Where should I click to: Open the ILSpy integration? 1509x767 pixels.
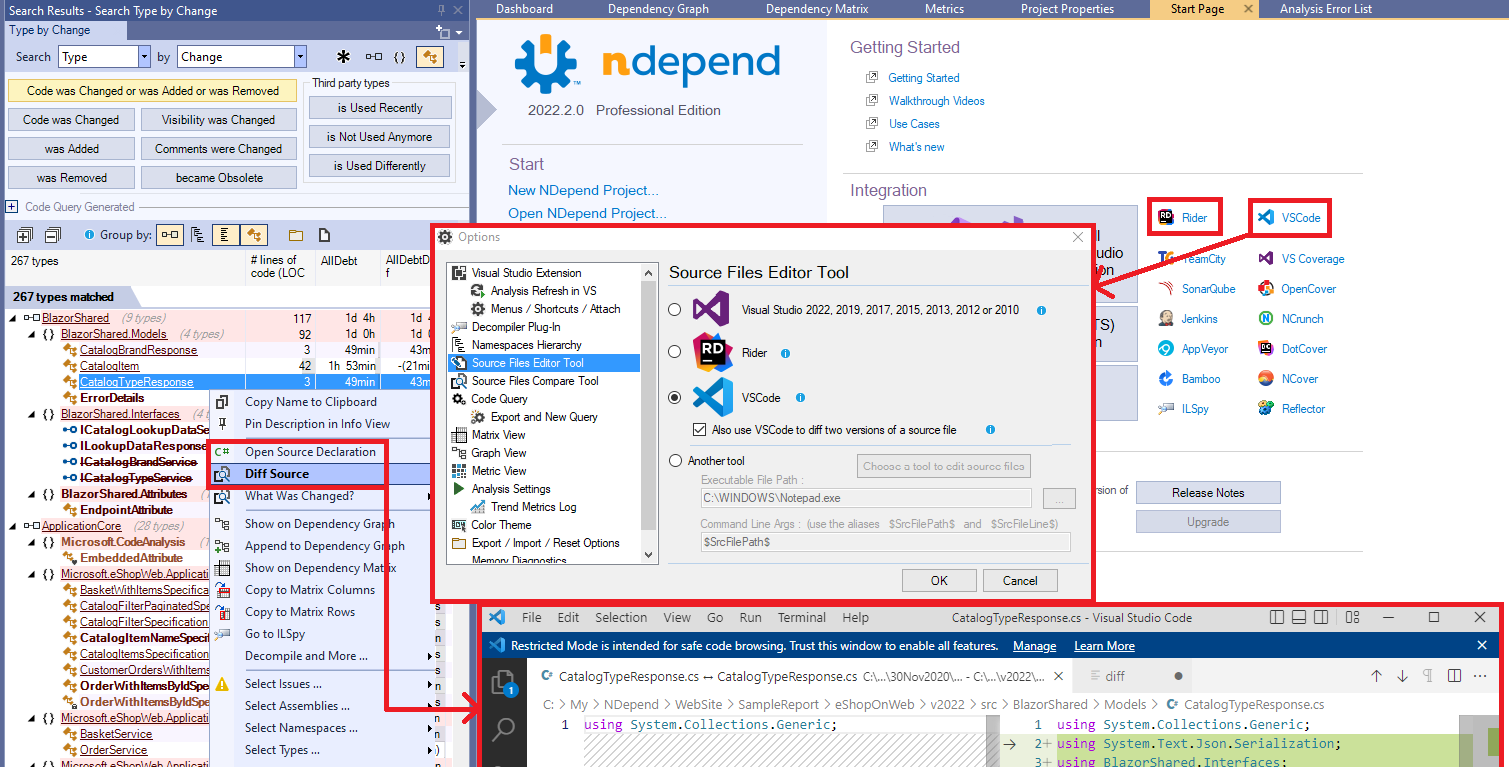[1185, 409]
